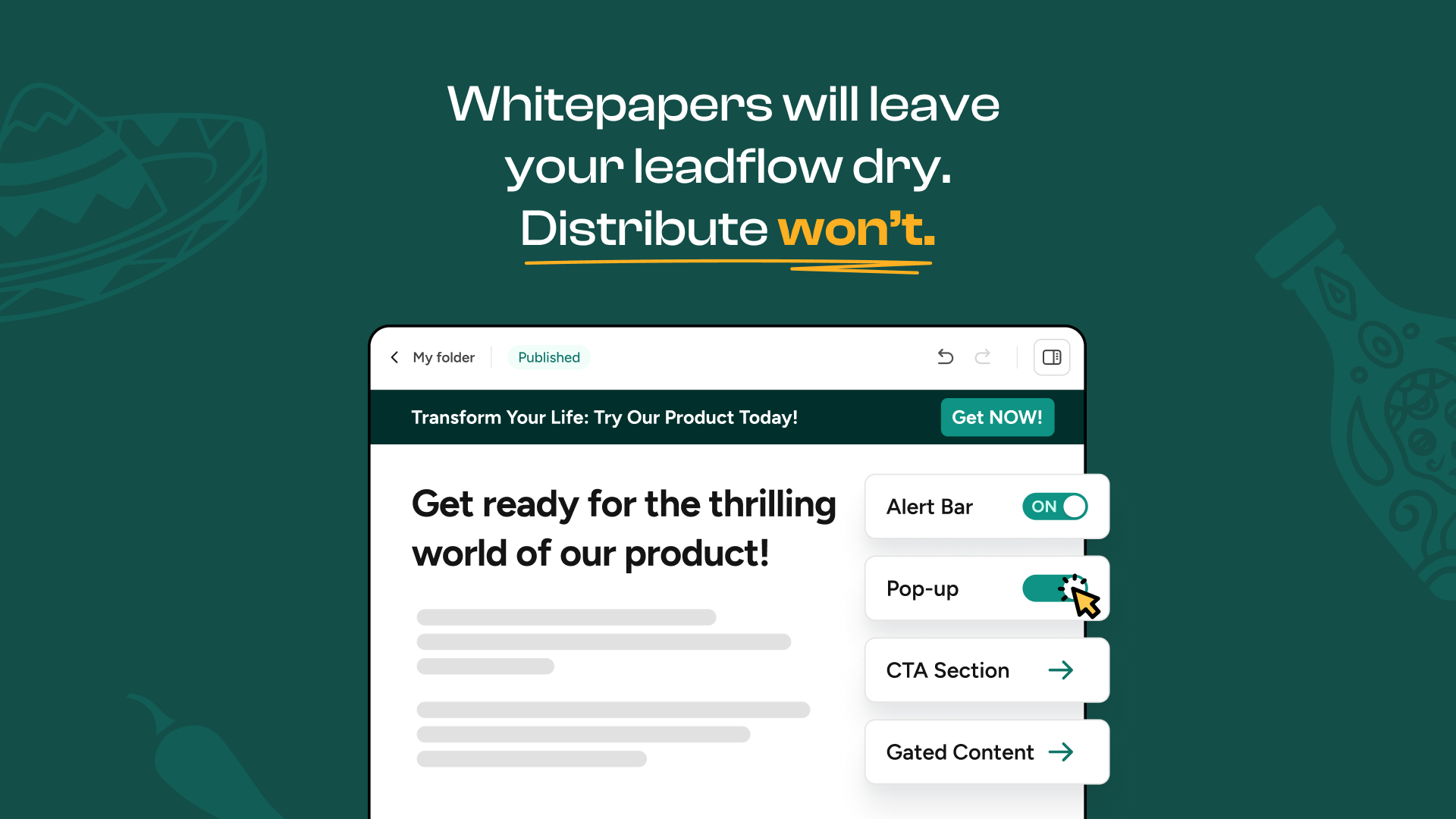Click the undo arrow icon
Image resolution: width=1456 pixels, height=819 pixels.
pyautogui.click(x=944, y=357)
